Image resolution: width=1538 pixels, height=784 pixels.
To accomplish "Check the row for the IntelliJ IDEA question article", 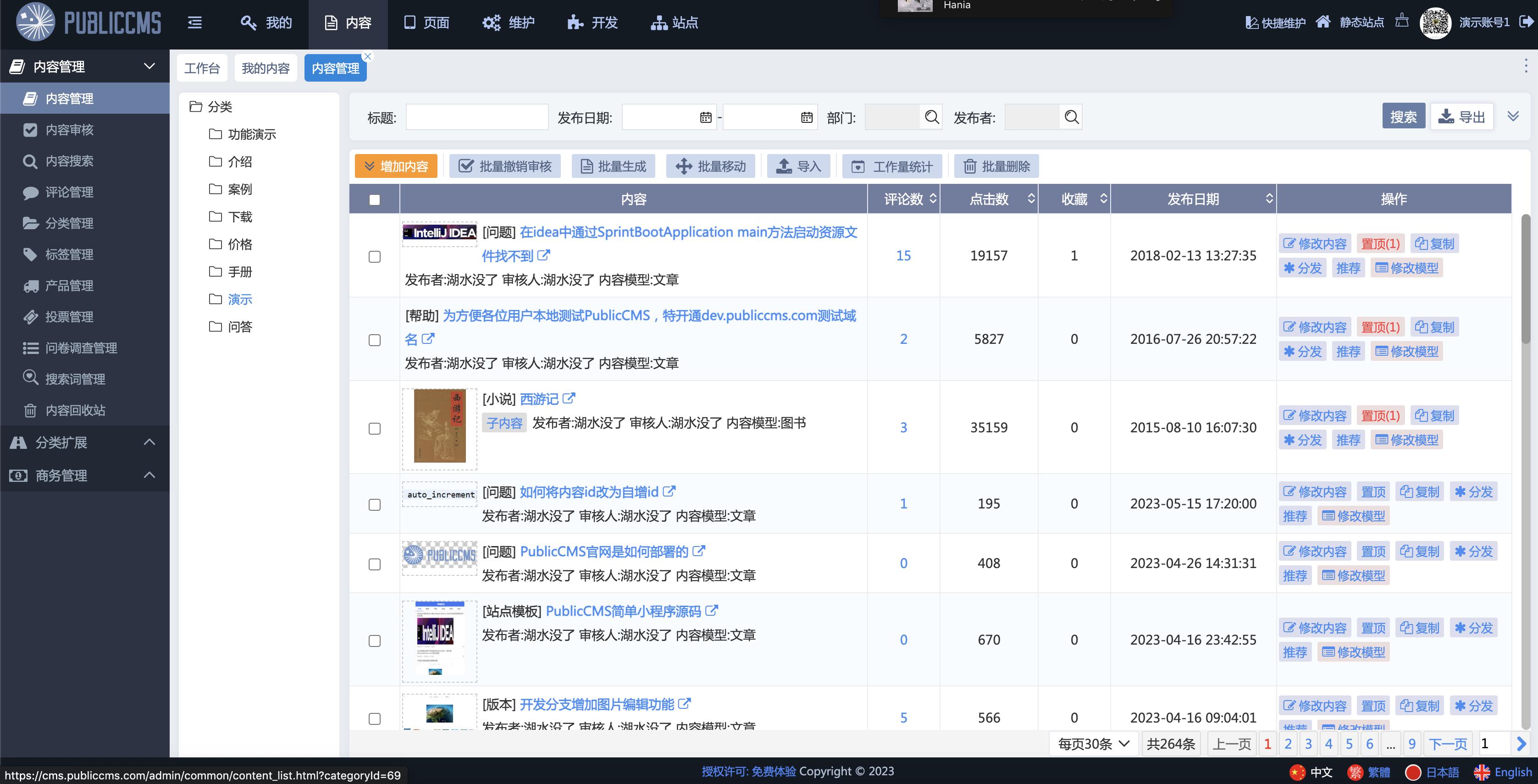I will 374,257.
